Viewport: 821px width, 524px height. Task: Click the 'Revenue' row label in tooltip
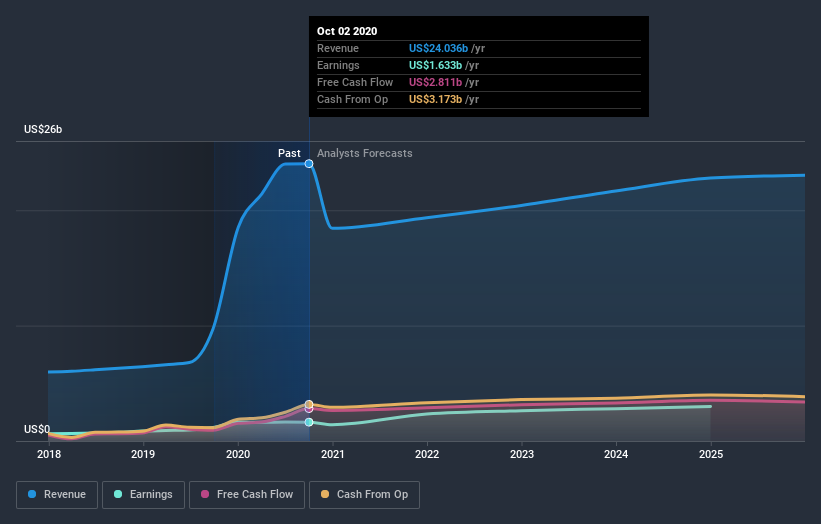[338, 48]
